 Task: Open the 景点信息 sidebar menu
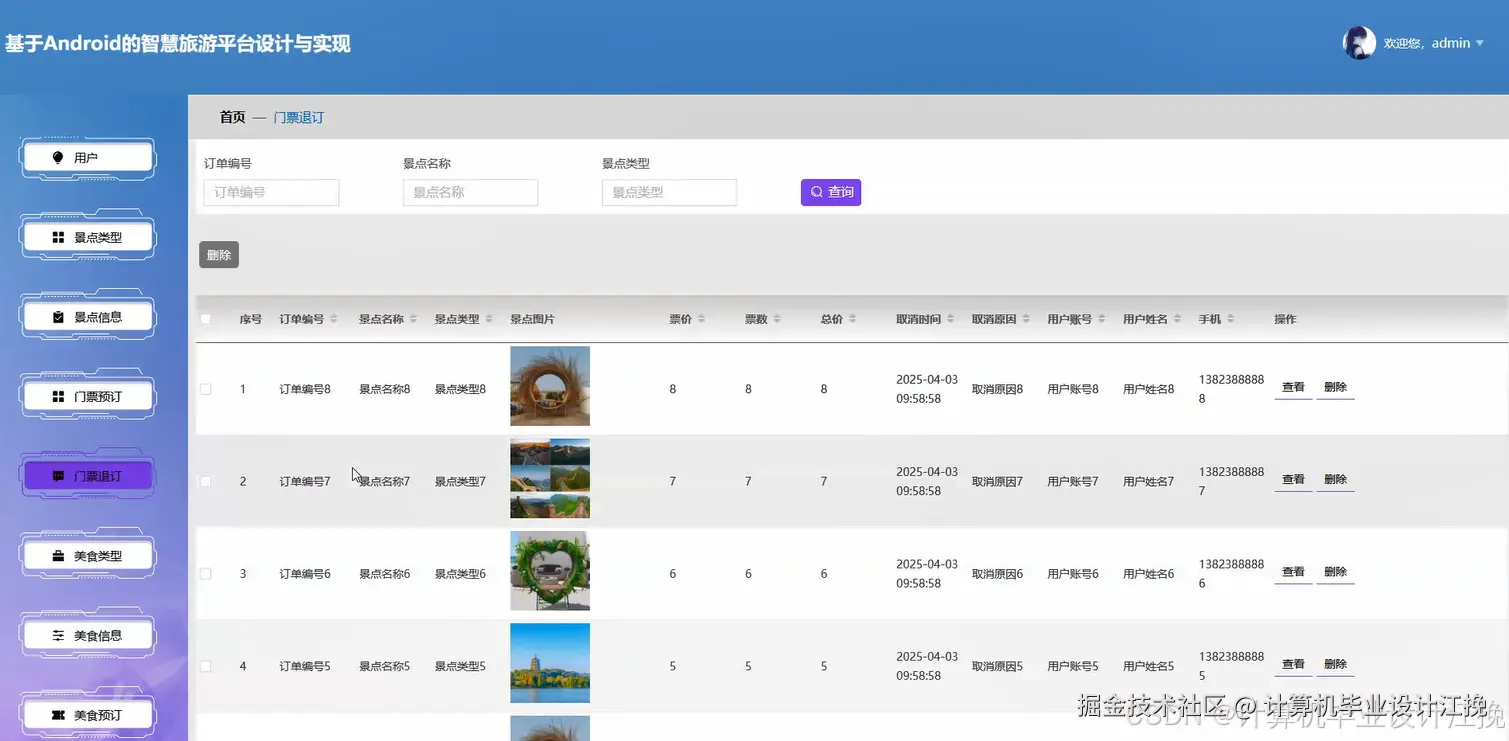(x=88, y=317)
